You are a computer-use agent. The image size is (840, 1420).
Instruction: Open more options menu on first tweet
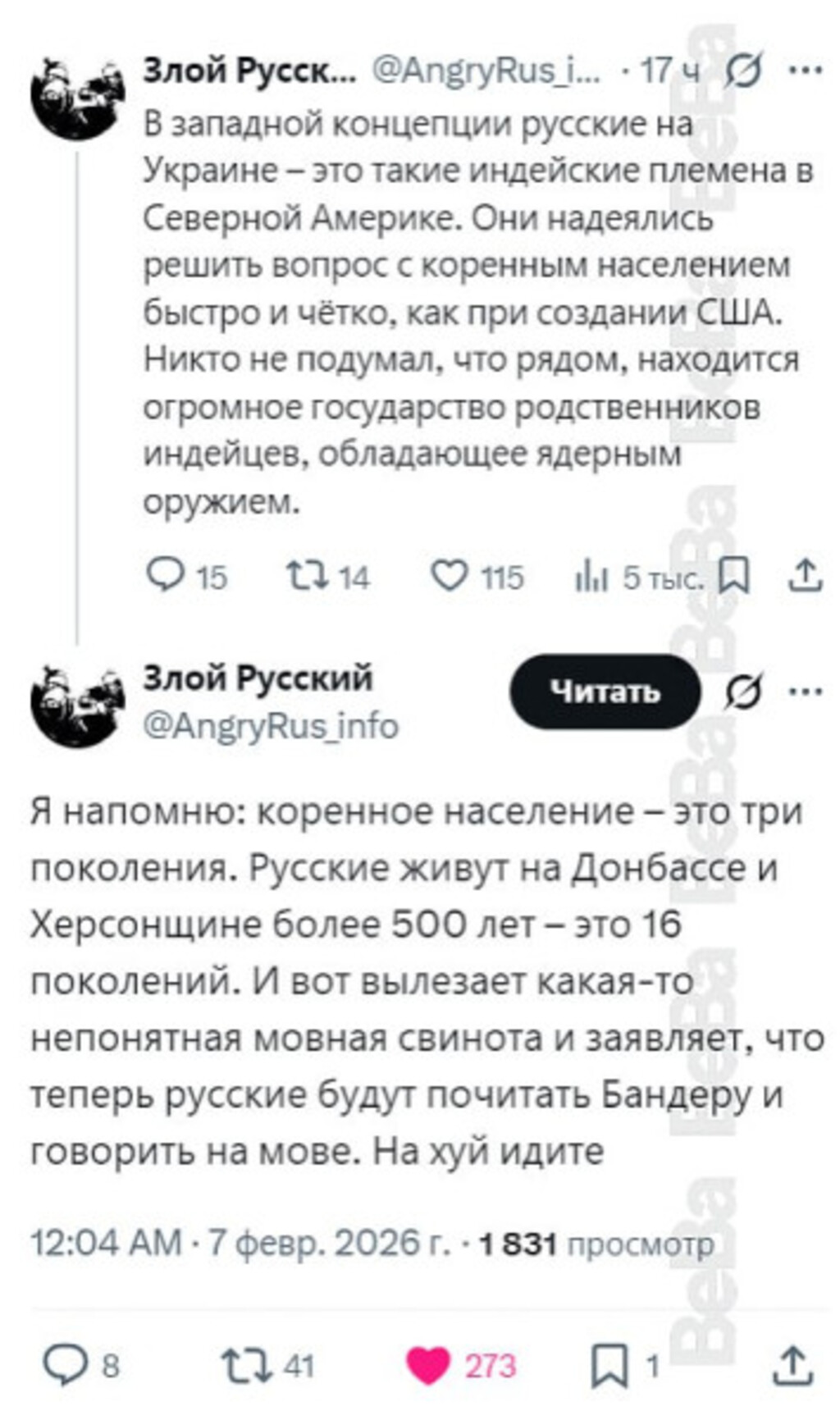click(x=805, y=71)
